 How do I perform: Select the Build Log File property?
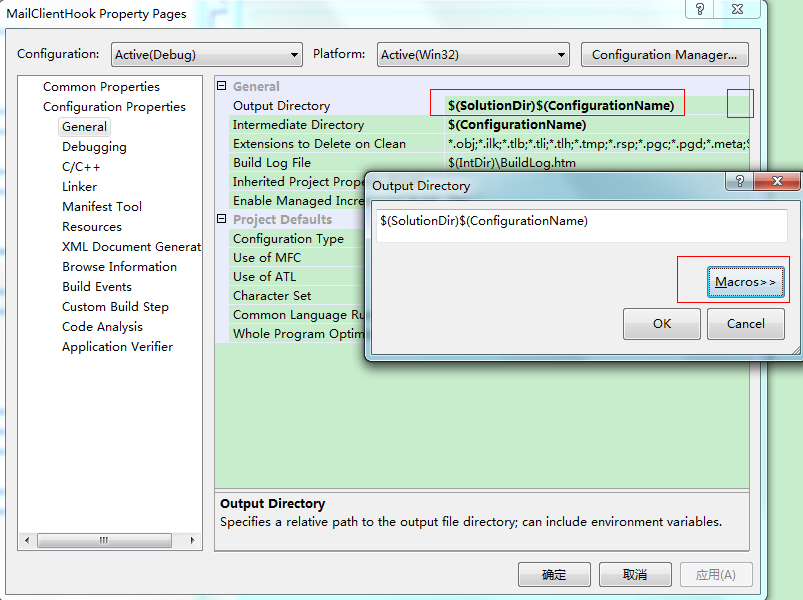pyautogui.click(x=271, y=163)
